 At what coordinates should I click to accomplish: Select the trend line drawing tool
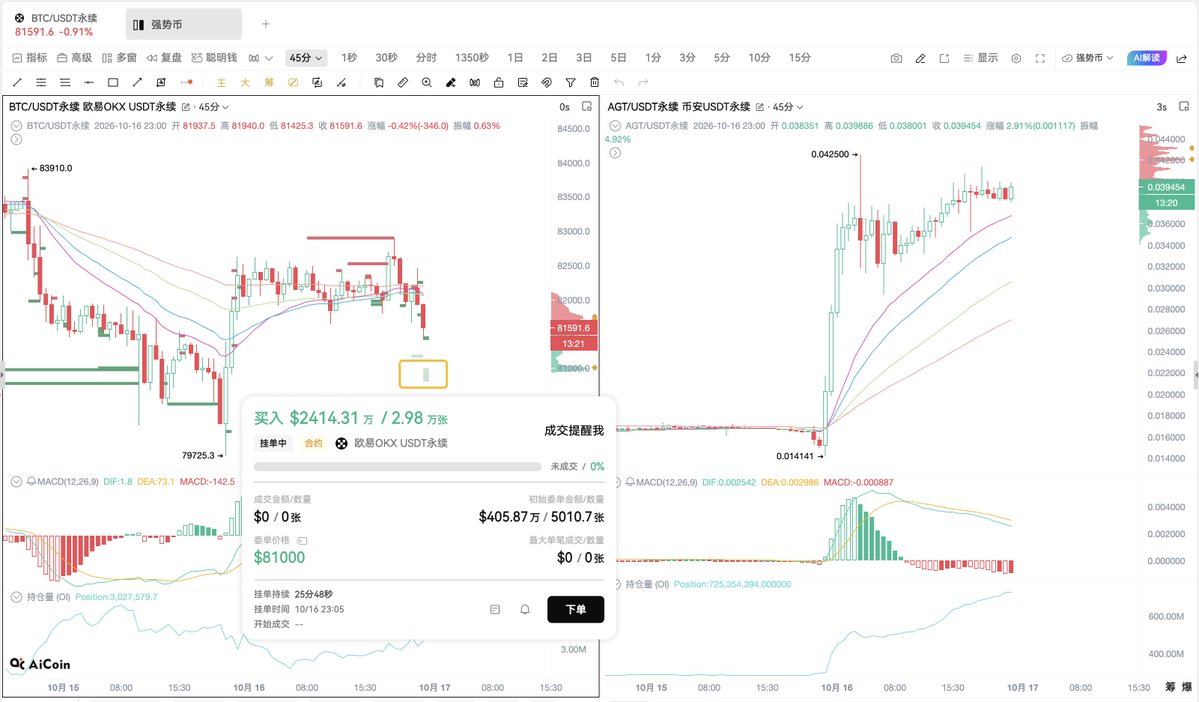pos(17,83)
